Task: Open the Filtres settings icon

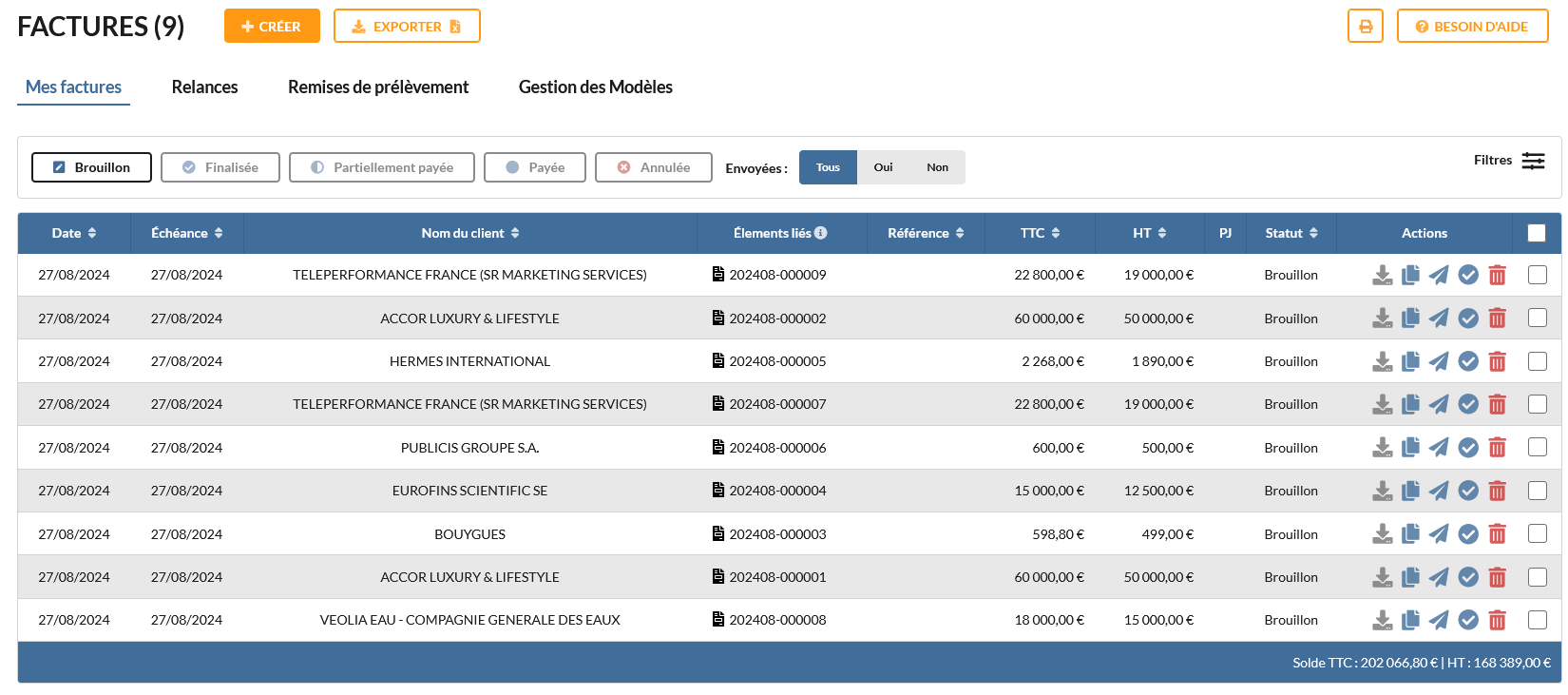Action: (x=1533, y=161)
